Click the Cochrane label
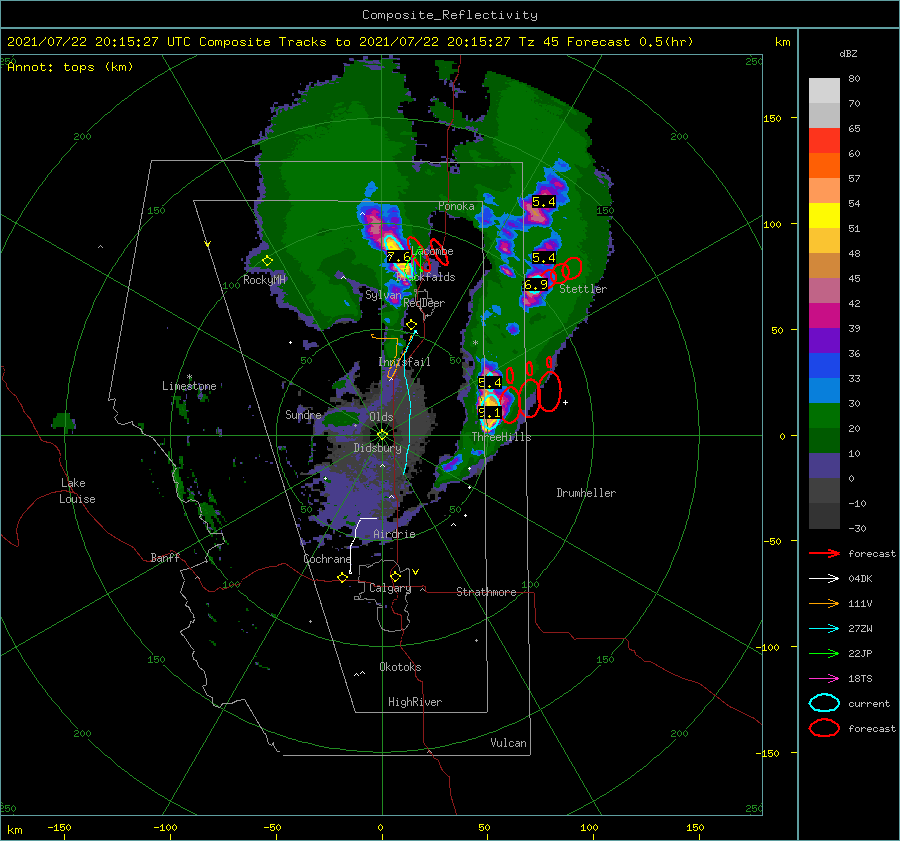The height and width of the screenshot is (841, 900). [x=327, y=559]
